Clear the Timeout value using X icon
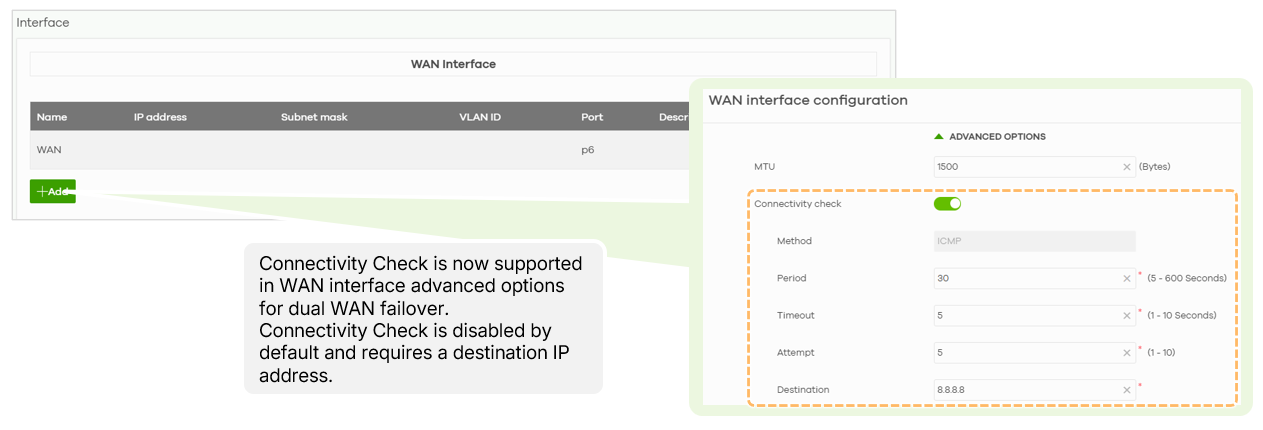 (1127, 315)
